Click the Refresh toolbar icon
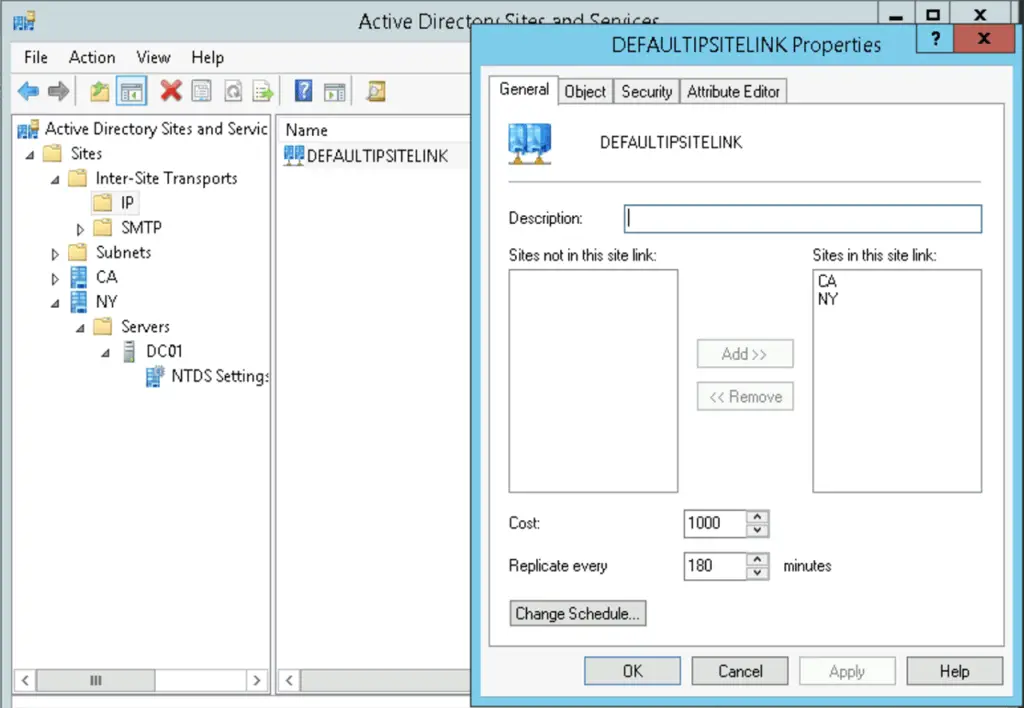The image size is (1024, 708). (x=232, y=91)
